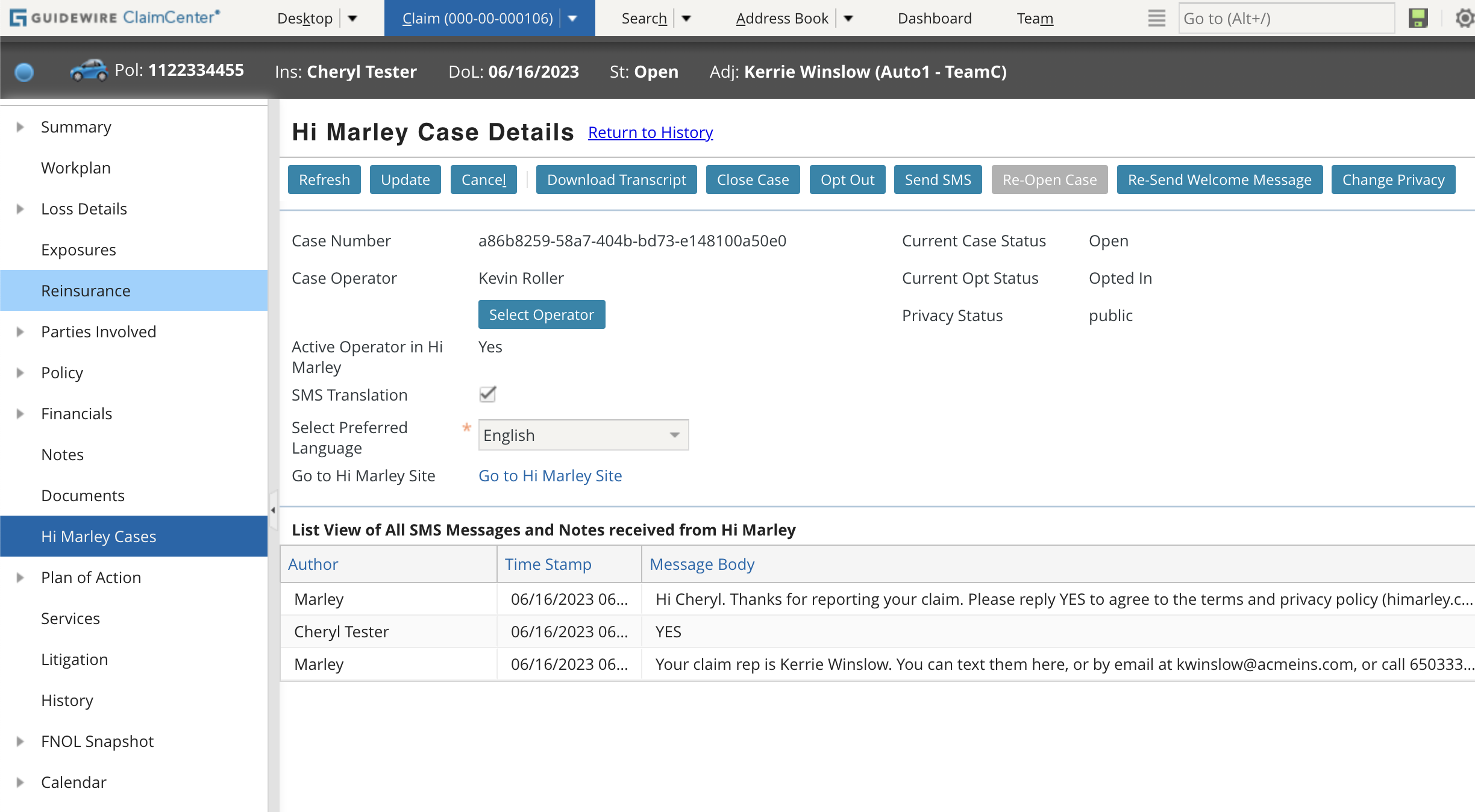1475x812 pixels.
Task: Open the preferred language English dropdown
Action: click(x=674, y=434)
